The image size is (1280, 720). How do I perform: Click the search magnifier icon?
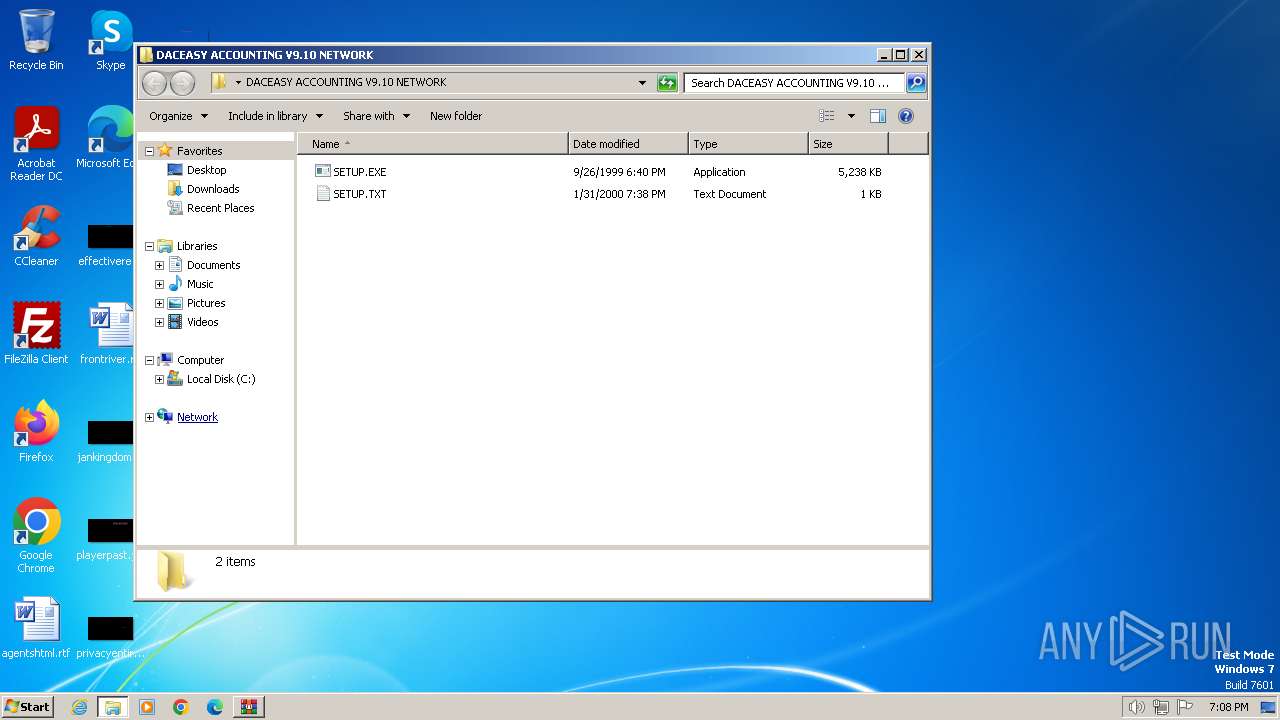(915, 83)
